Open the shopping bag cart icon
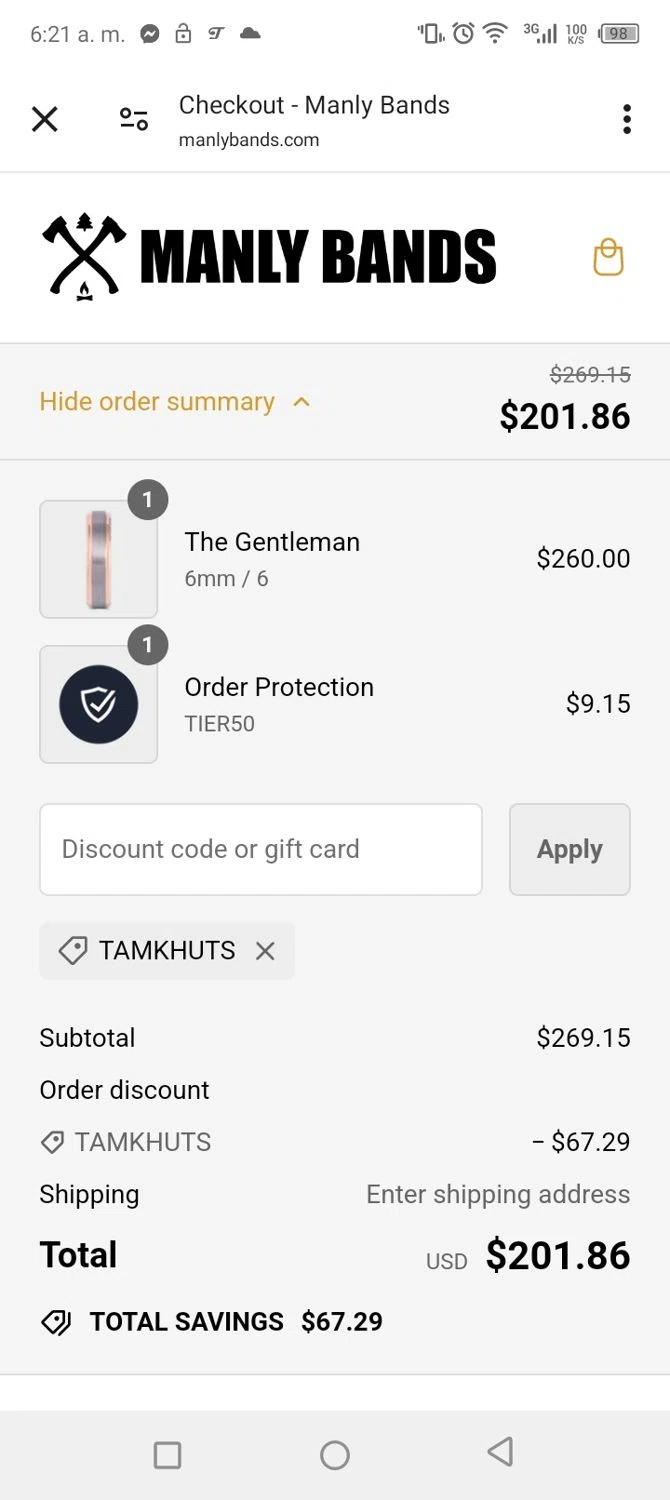The width and height of the screenshot is (670, 1500). click(608, 257)
